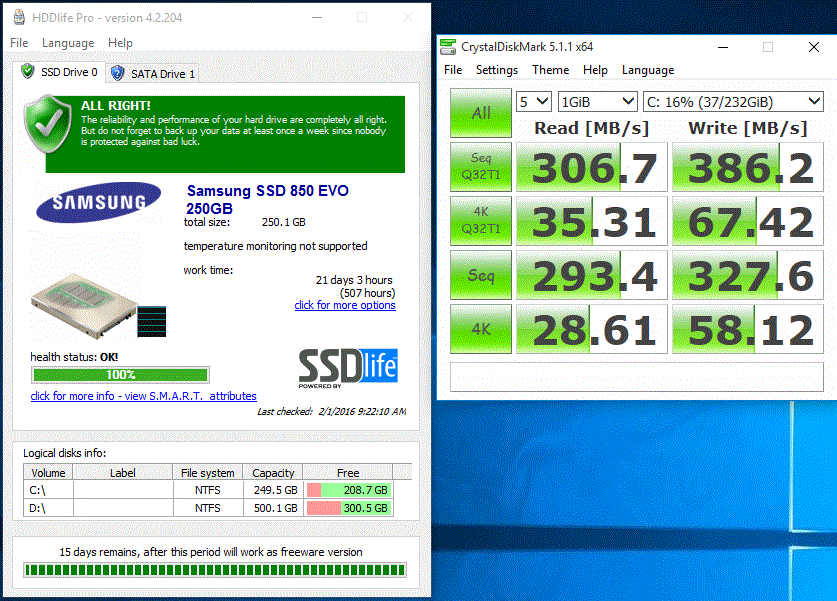
Task: Click the C:\ free space bar 208.7 GB
Action: (x=349, y=490)
